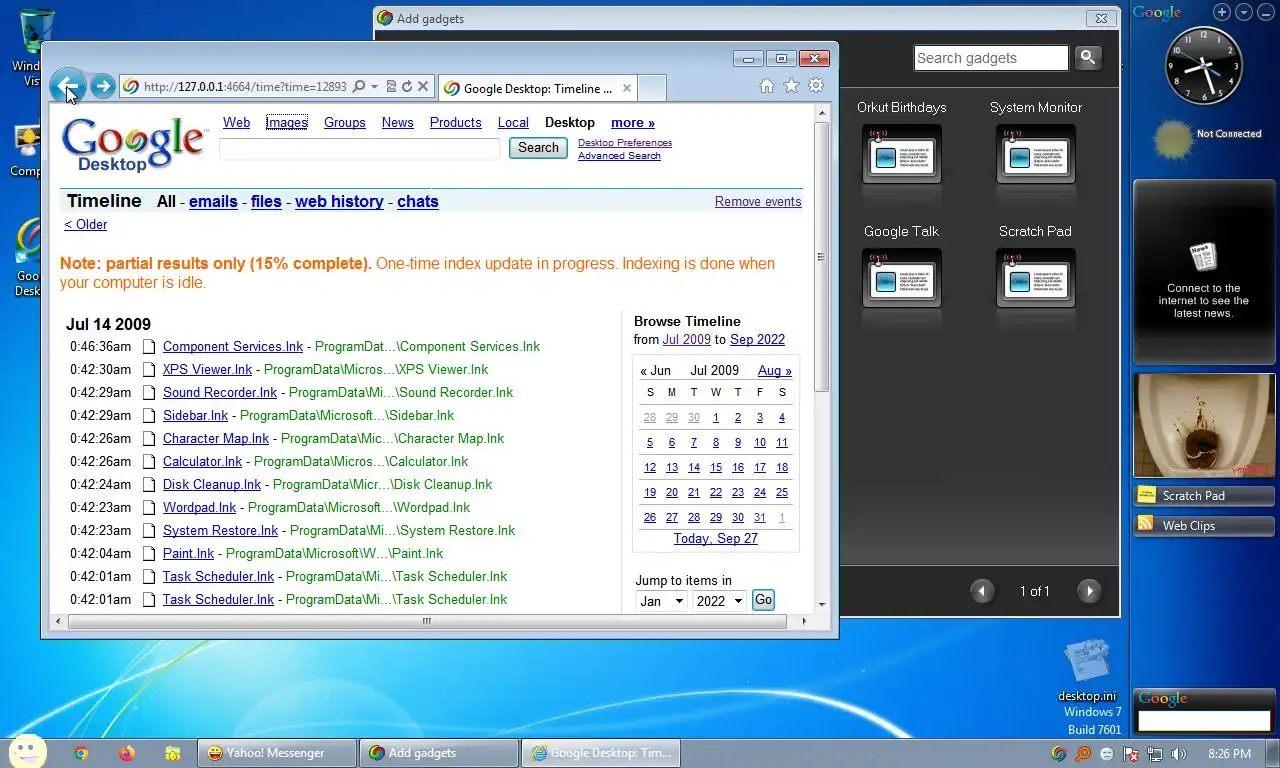This screenshot has width=1280, height=768.
Task: Open Desktop Preferences link
Action: (x=625, y=143)
